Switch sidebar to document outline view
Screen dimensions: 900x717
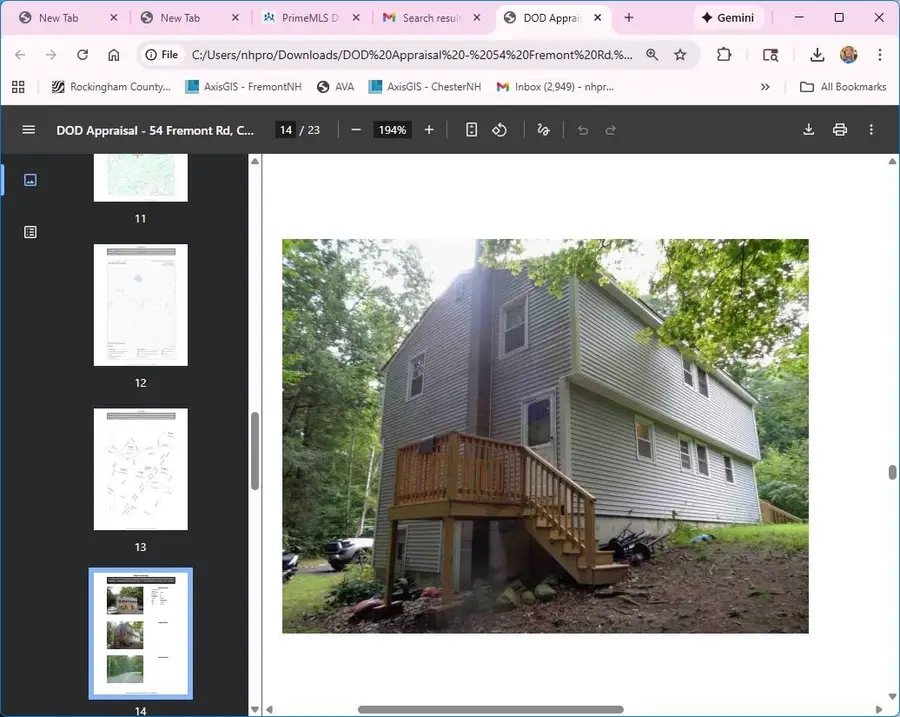pyautogui.click(x=30, y=231)
